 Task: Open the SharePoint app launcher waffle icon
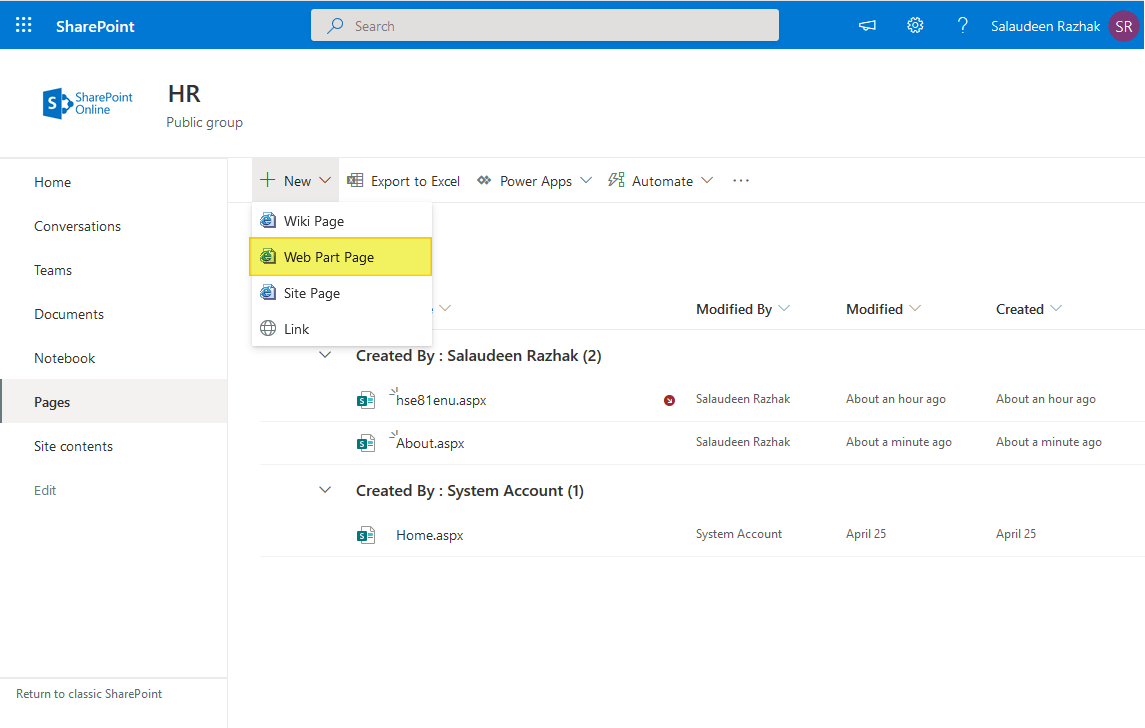pos(22,25)
